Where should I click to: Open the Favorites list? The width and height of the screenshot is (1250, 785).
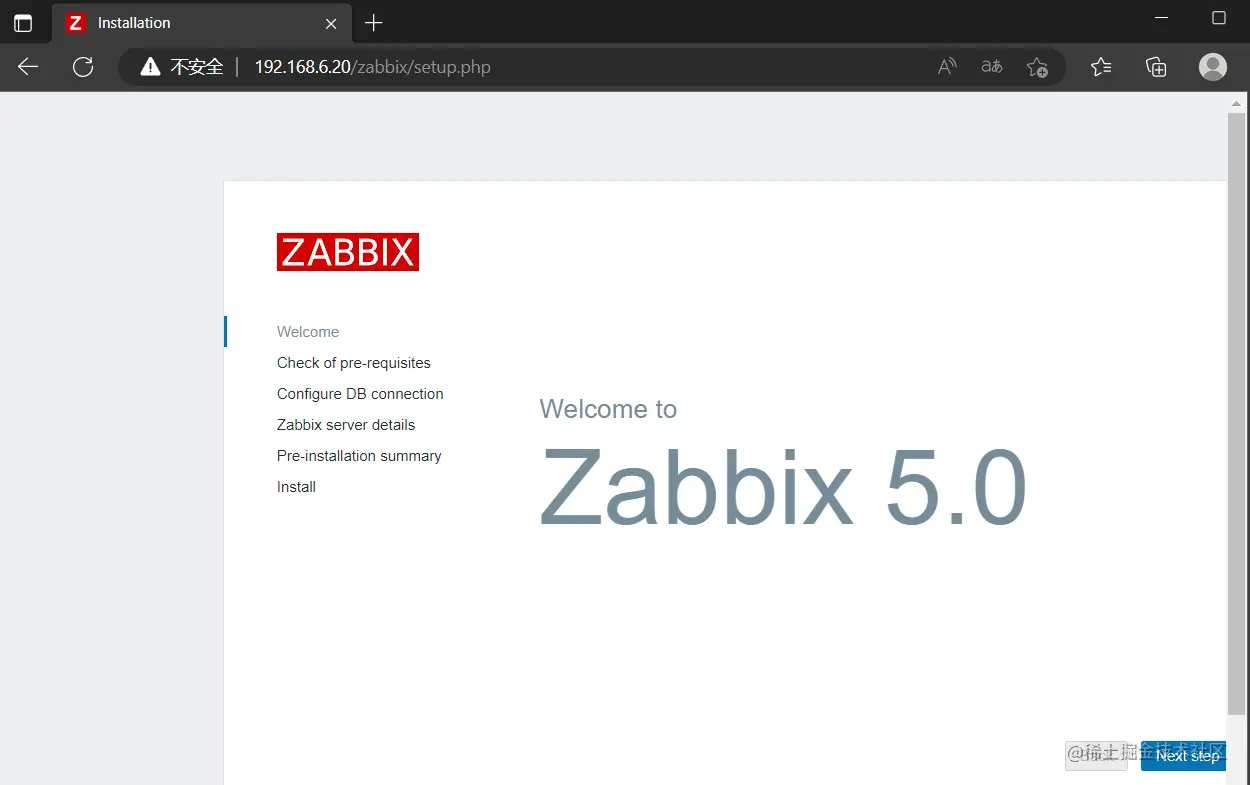click(x=1101, y=67)
